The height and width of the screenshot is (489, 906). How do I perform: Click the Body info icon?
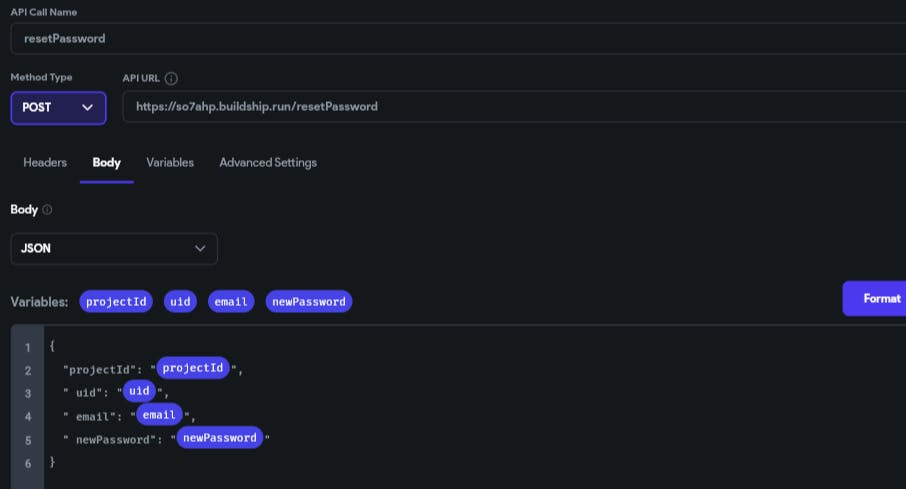pyautogui.click(x=47, y=210)
